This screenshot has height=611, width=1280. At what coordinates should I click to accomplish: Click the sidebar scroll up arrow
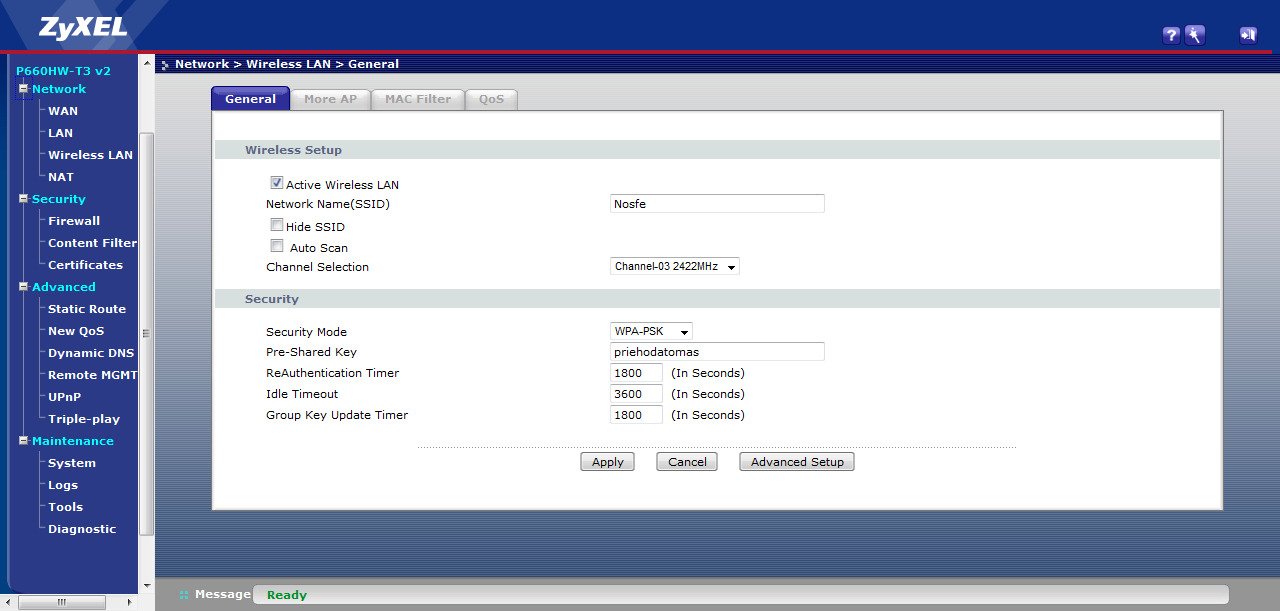pyautogui.click(x=147, y=63)
